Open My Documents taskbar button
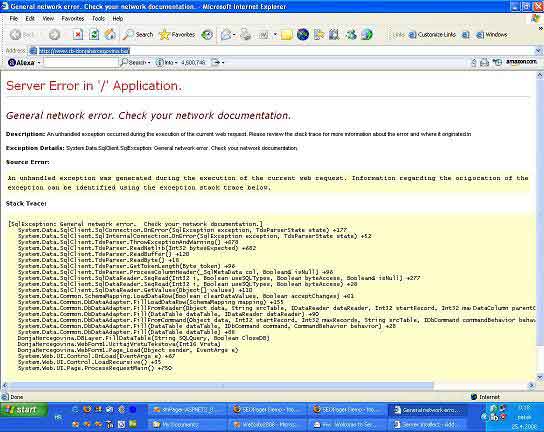 187,424
